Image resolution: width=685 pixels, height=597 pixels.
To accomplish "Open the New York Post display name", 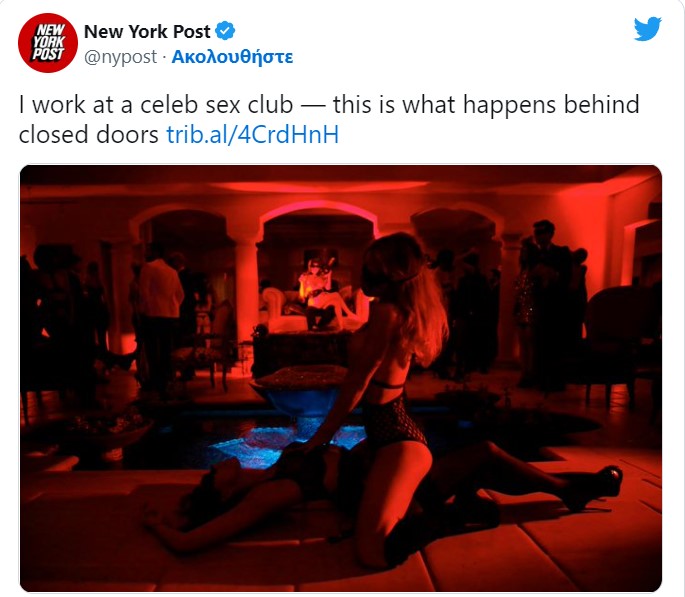I will [147, 31].
